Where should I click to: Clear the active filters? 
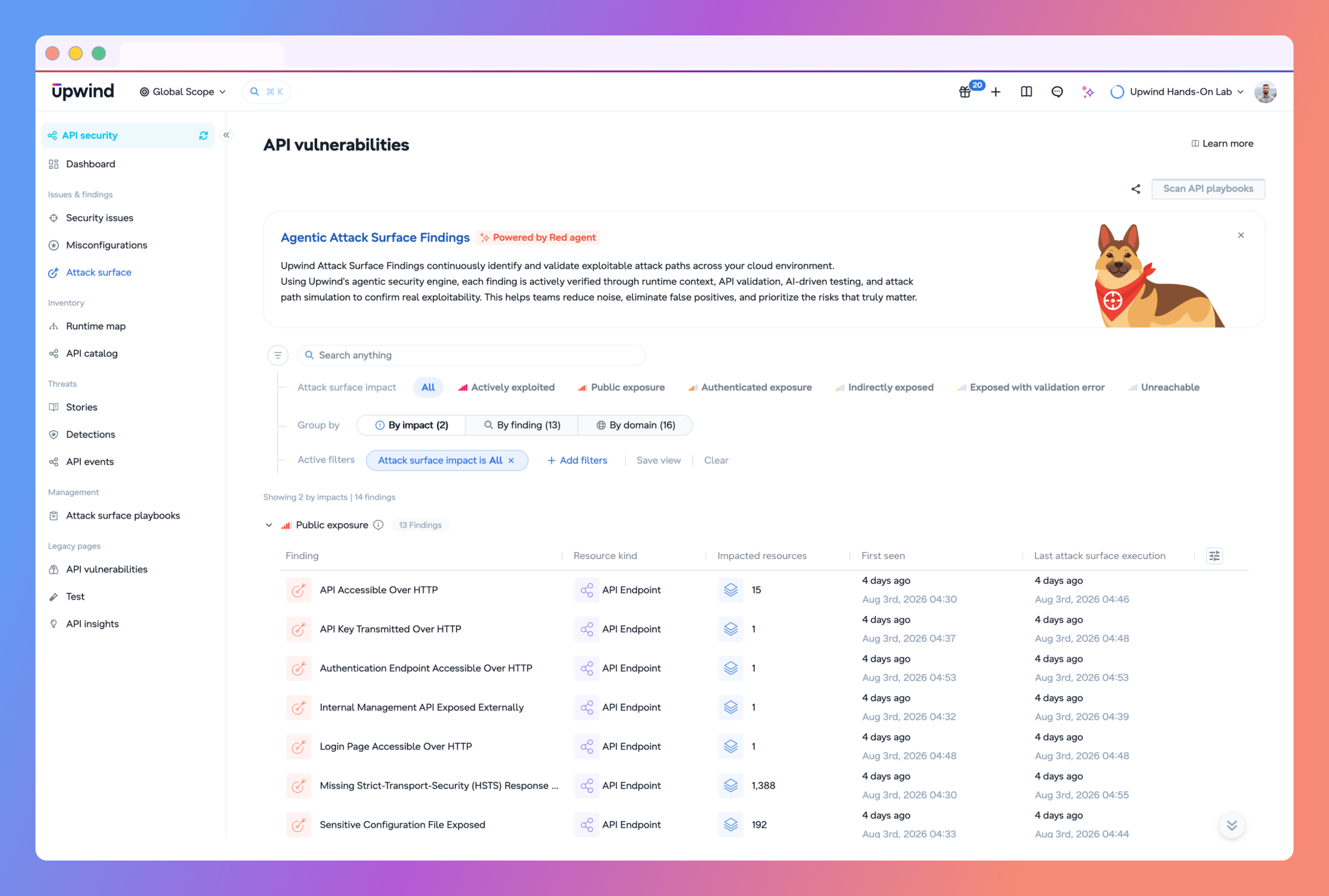tap(716, 460)
